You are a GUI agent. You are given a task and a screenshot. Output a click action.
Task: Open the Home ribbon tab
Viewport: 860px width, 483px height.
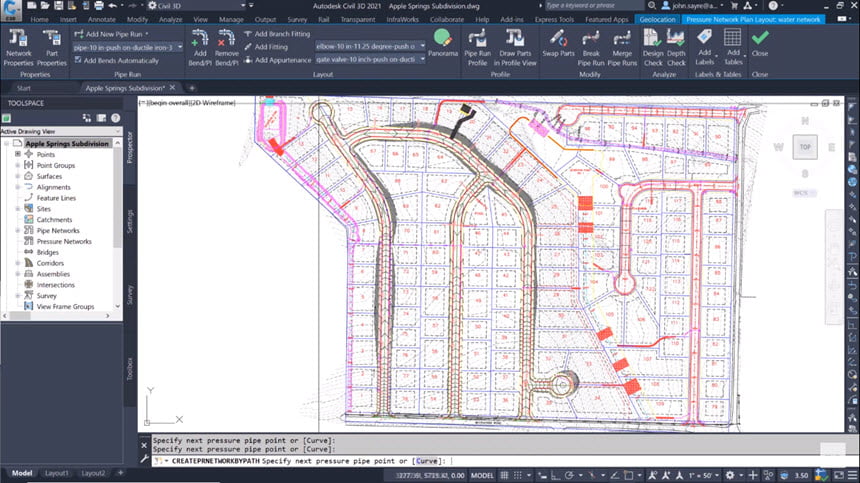click(x=39, y=19)
